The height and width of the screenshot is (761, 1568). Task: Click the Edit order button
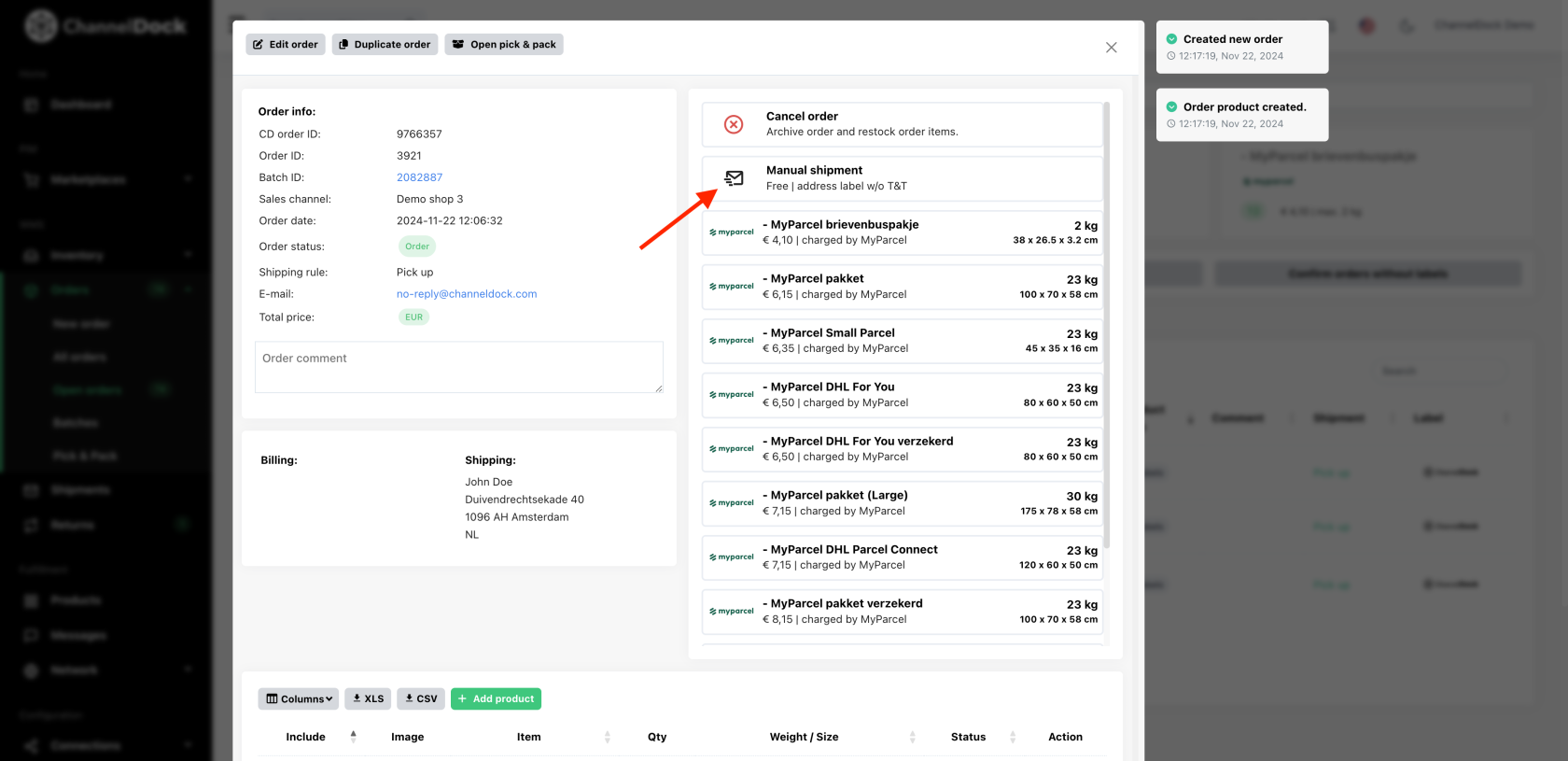click(286, 44)
